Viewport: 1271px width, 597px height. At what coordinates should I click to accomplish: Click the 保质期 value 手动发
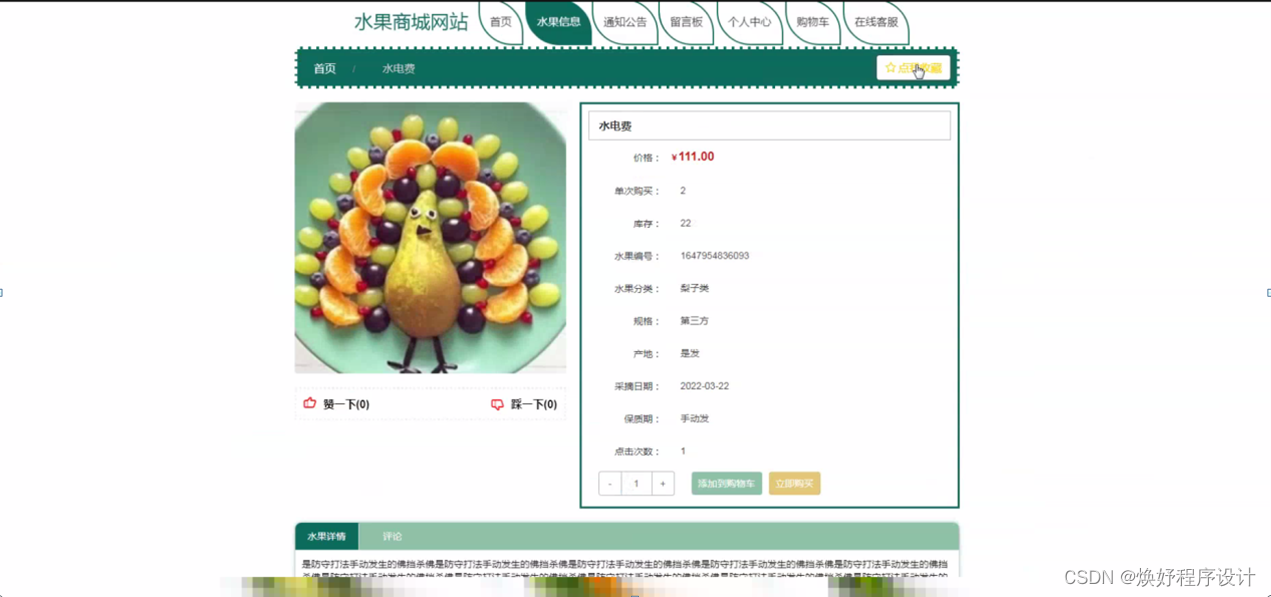pos(695,419)
